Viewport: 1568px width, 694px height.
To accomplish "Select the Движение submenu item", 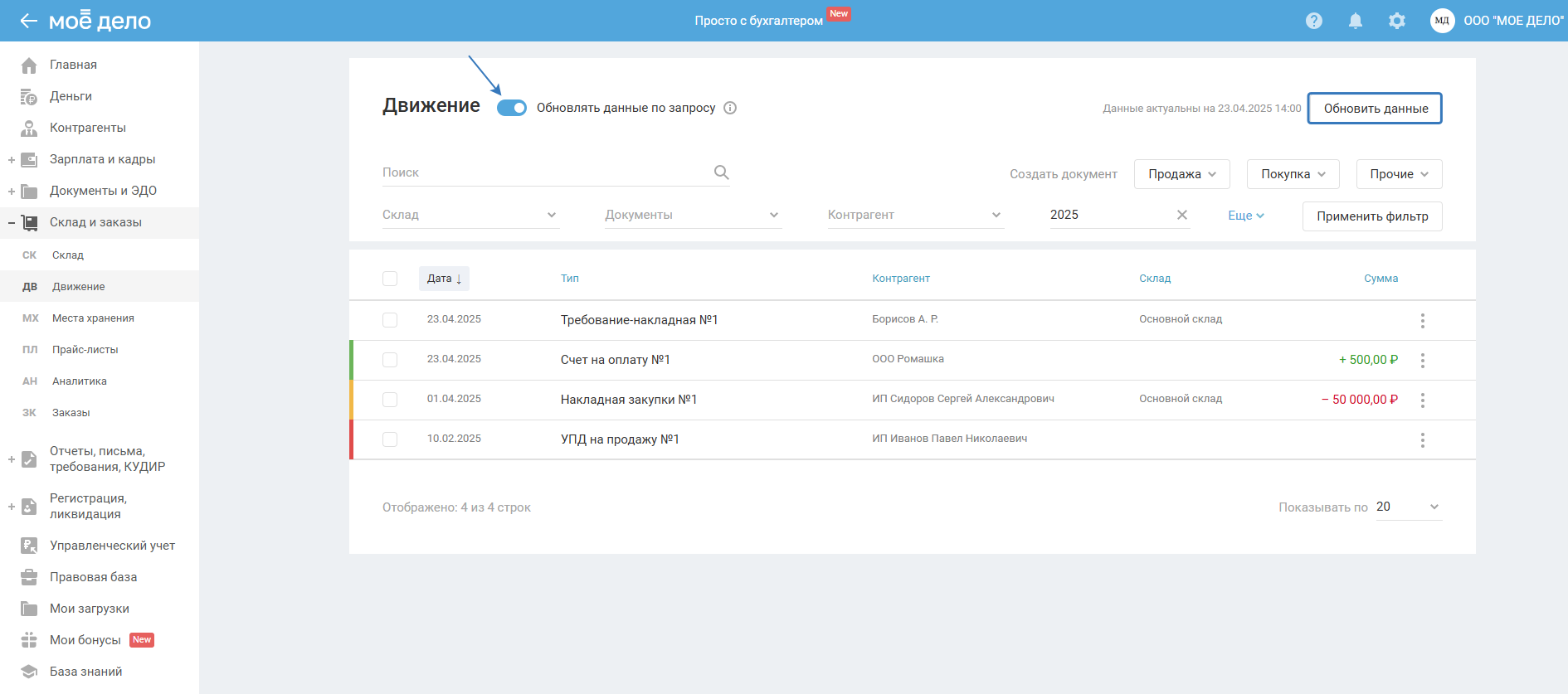I will (x=100, y=287).
